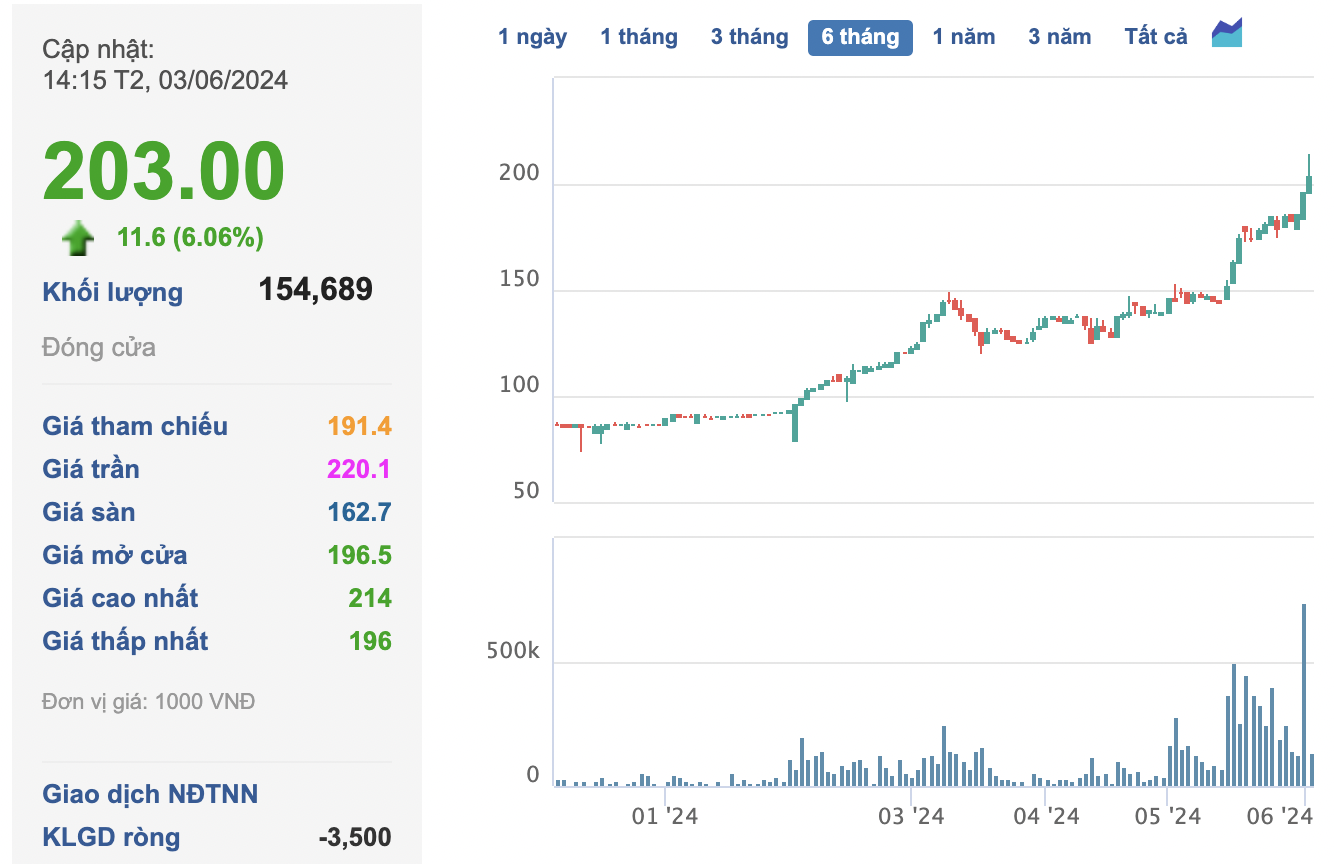Click the 150 price axis label
1334x864 pixels.
pos(519,280)
